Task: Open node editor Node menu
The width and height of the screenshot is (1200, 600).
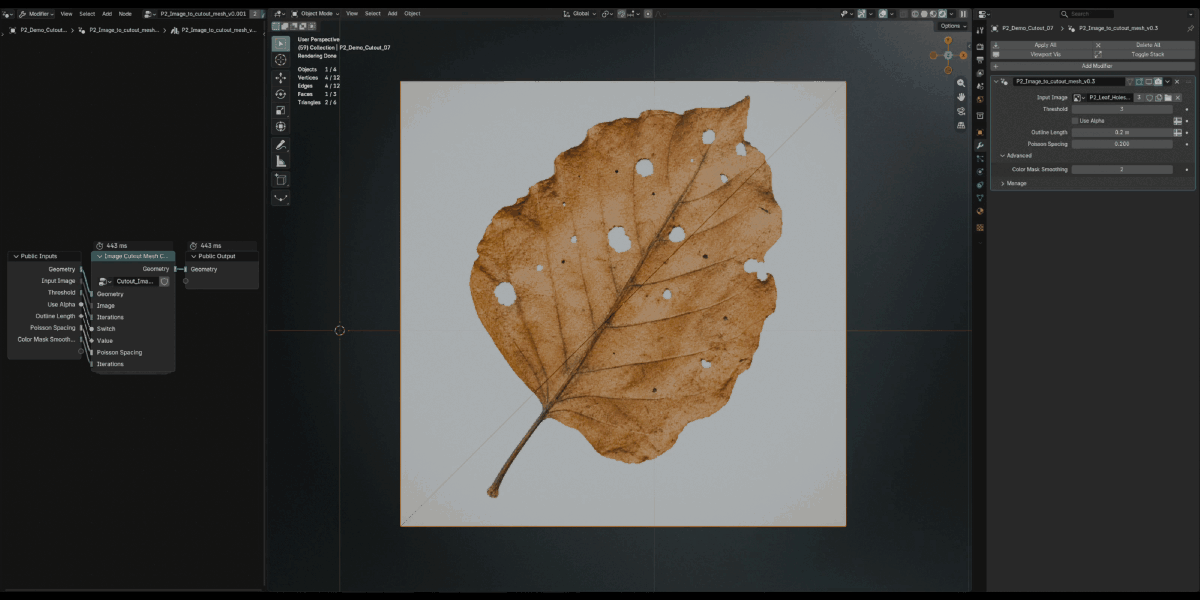Action: click(125, 14)
